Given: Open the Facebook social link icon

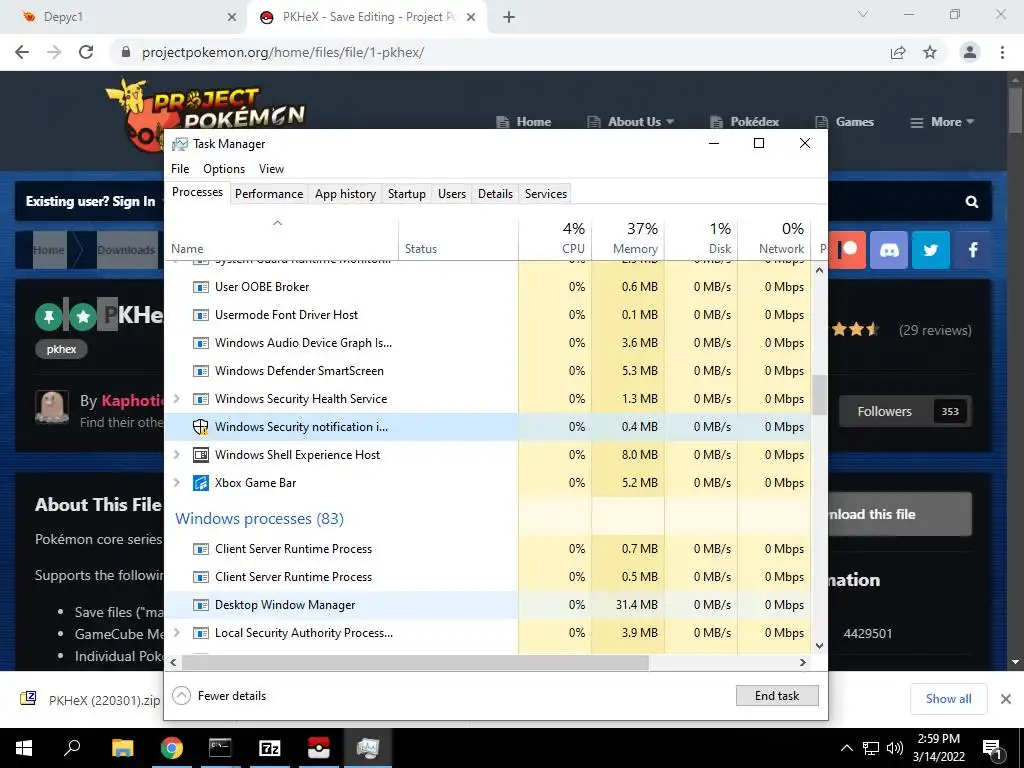Looking at the screenshot, I should 972,250.
